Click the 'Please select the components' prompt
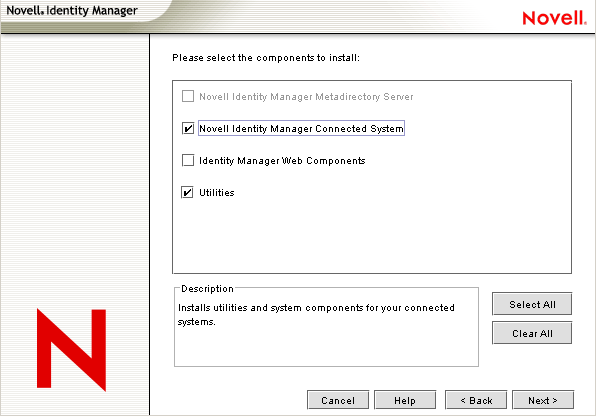The width and height of the screenshot is (596, 416). coord(266,58)
